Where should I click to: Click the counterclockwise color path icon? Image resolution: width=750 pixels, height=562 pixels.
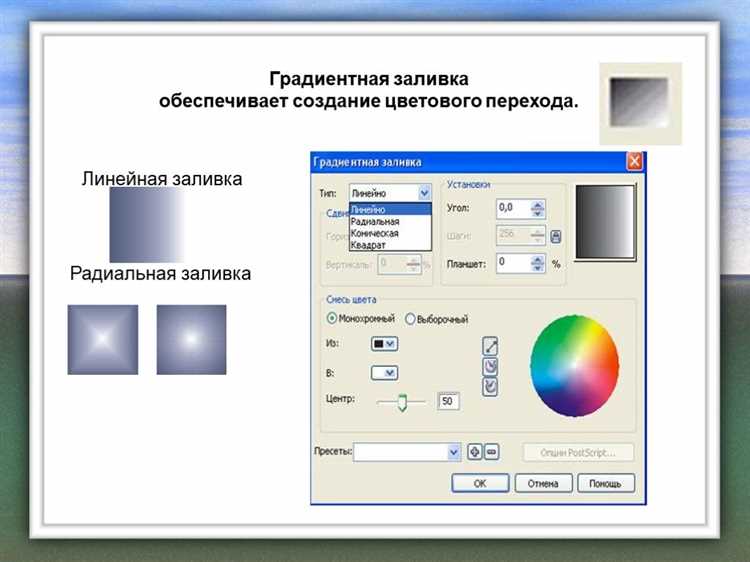pos(490,367)
